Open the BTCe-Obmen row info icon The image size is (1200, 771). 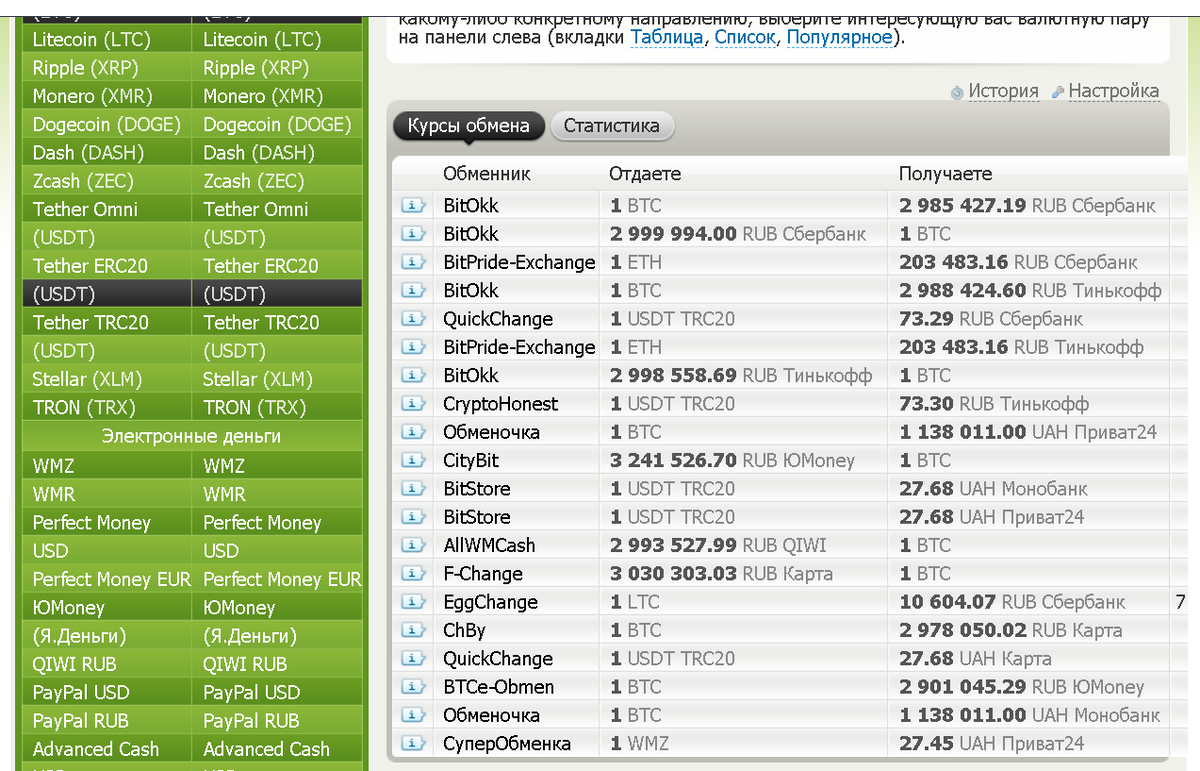[413, 687]
